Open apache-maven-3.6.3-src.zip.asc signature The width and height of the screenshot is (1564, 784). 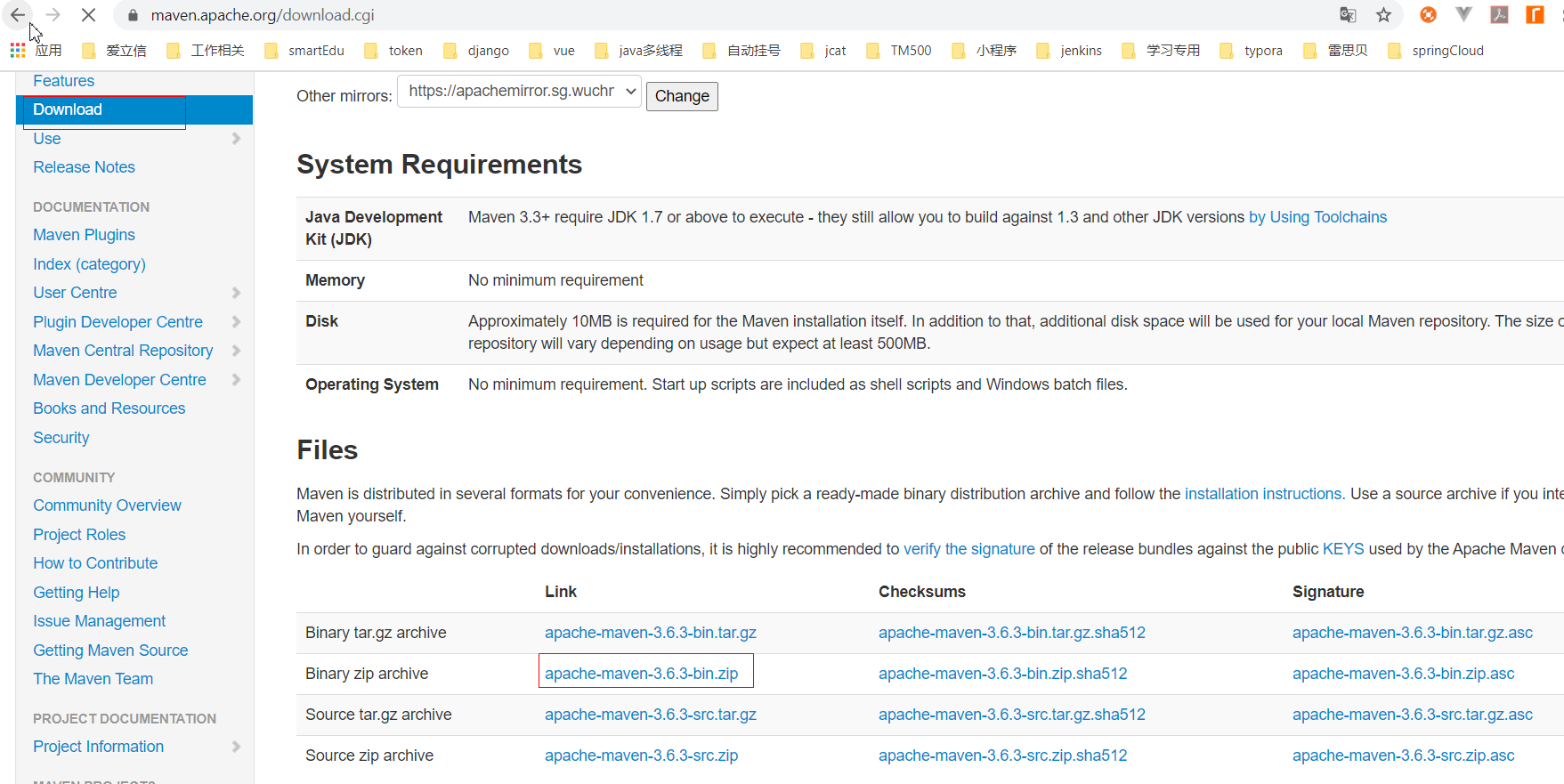point(1403,756)
